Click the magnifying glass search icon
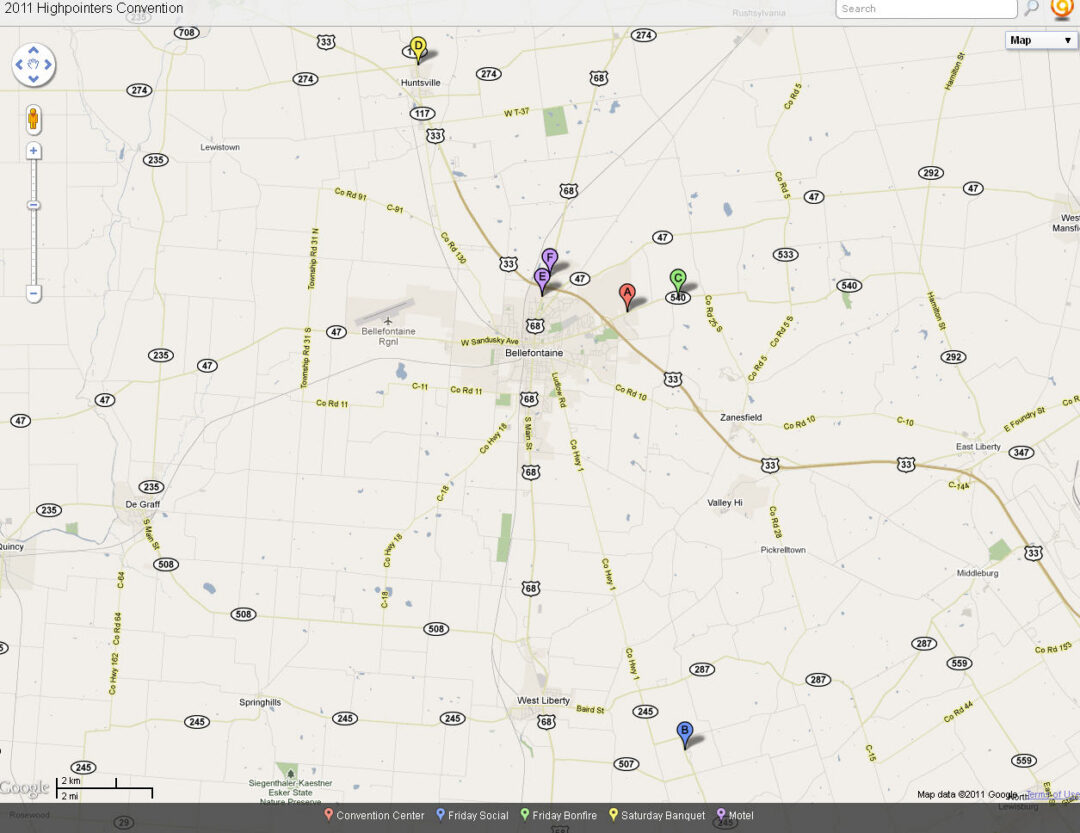 pyautogui.click(x=1031, y=9)
